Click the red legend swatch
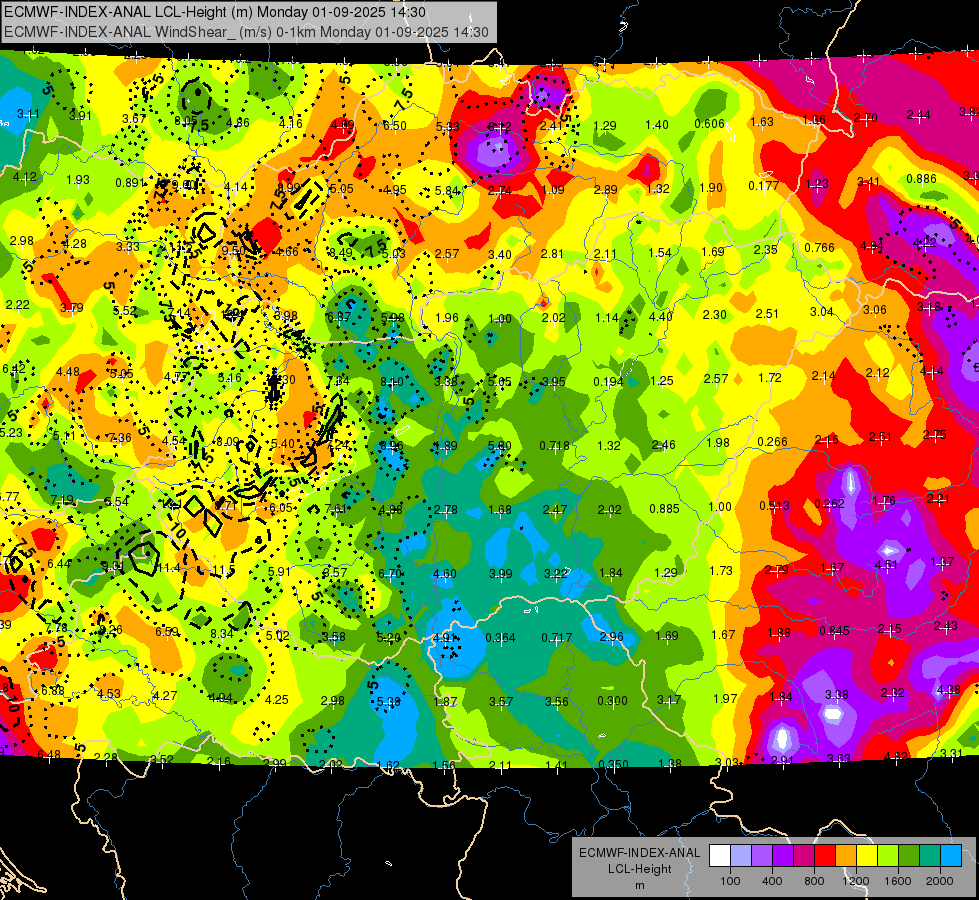The height and width of the screenshot is (900, 979). [x=825, y=856]
